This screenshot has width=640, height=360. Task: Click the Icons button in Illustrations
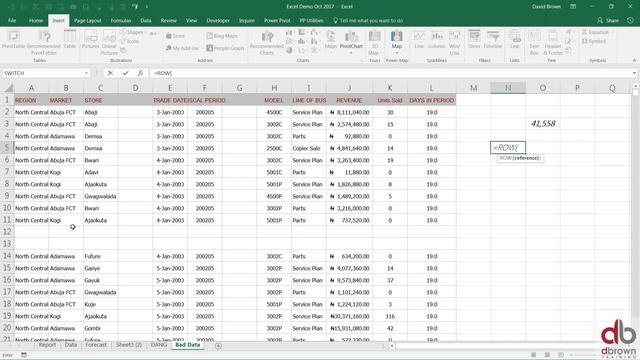[x=130, y=41]
